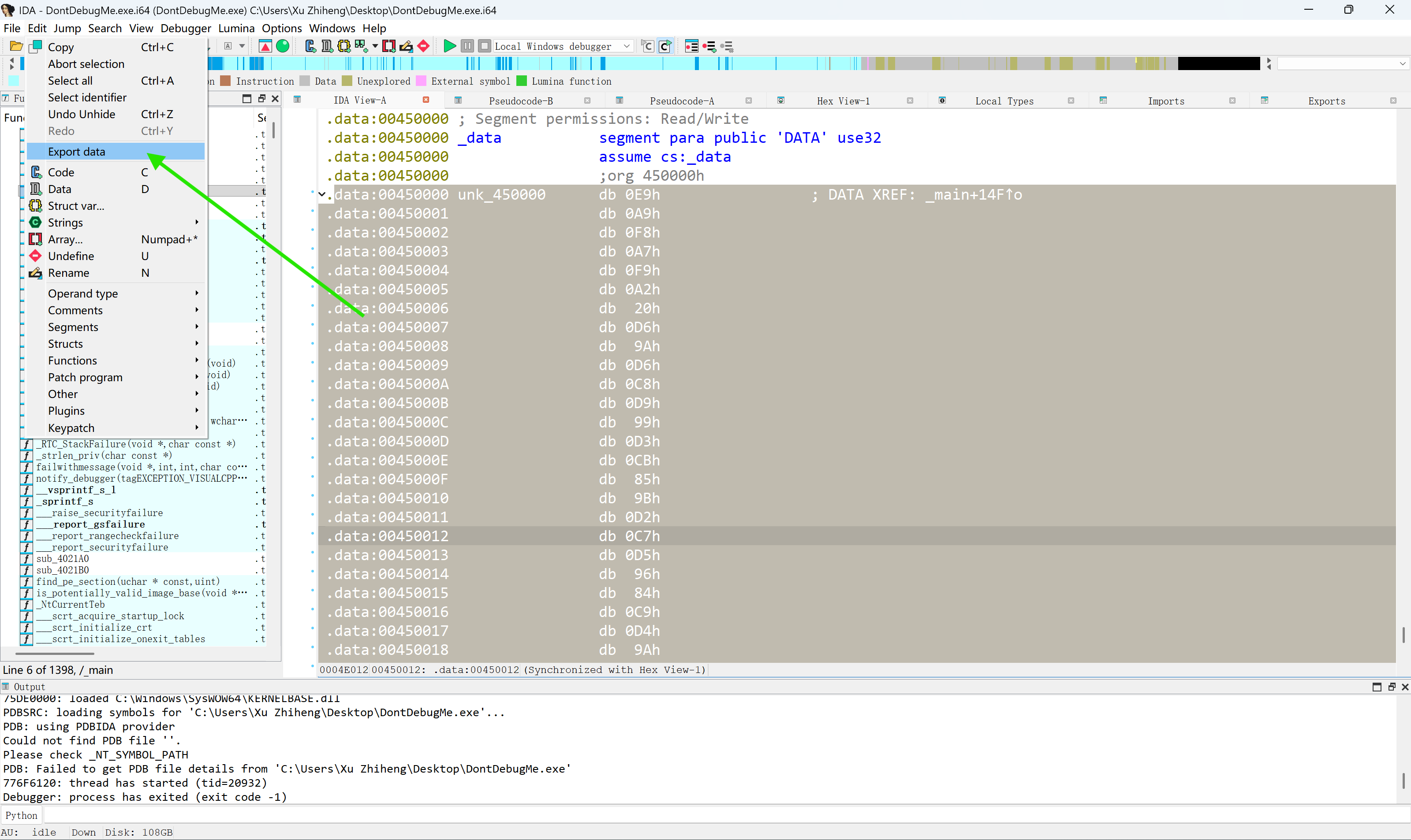Image resolution: width=1411 pixels, height=840 pixels.
Task: Click the green circle toolbar icon
Action: [x=283, y=46]
